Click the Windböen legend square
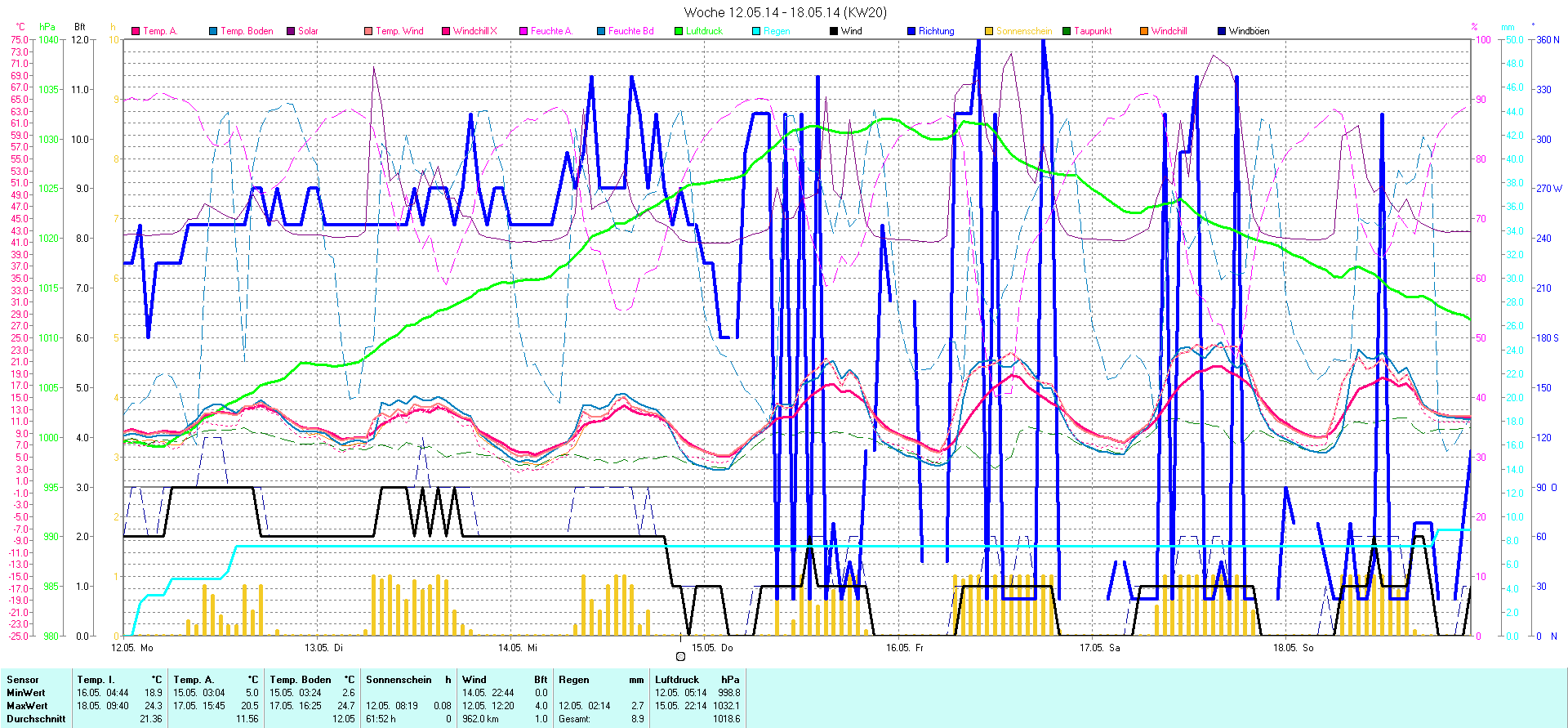The width and height of the screenshot is (1568, 728). click(1222, 31)
